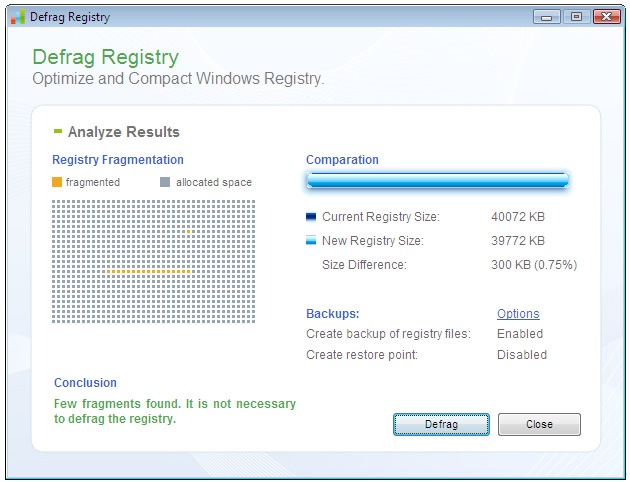Click the light blue New Registry Size icon
Viewport: 630px width, 482px height.
[311, 240]
